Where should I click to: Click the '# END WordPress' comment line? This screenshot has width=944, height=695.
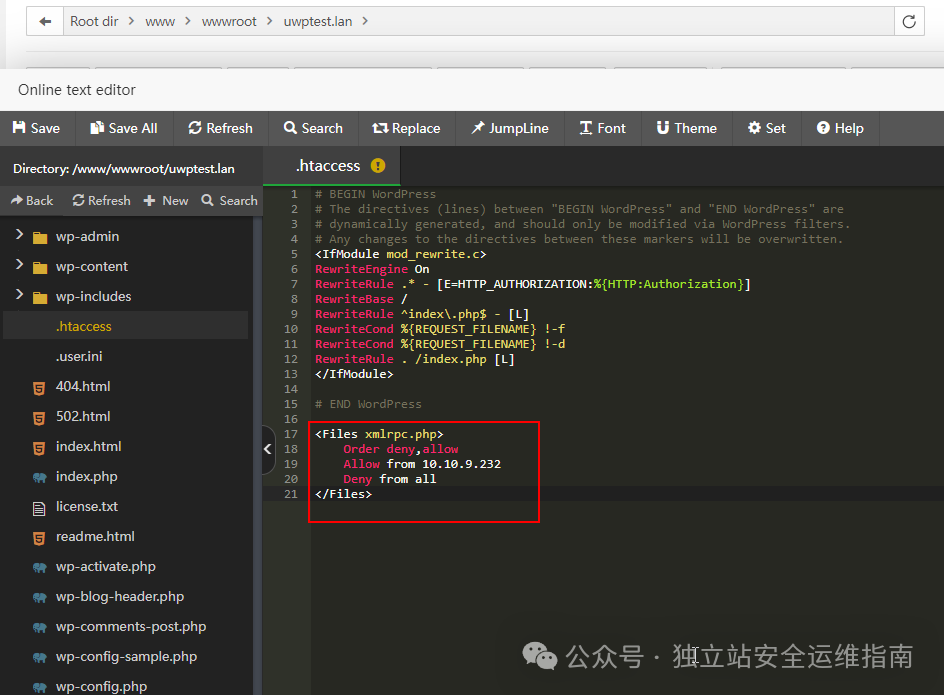(x=368, y=404)
